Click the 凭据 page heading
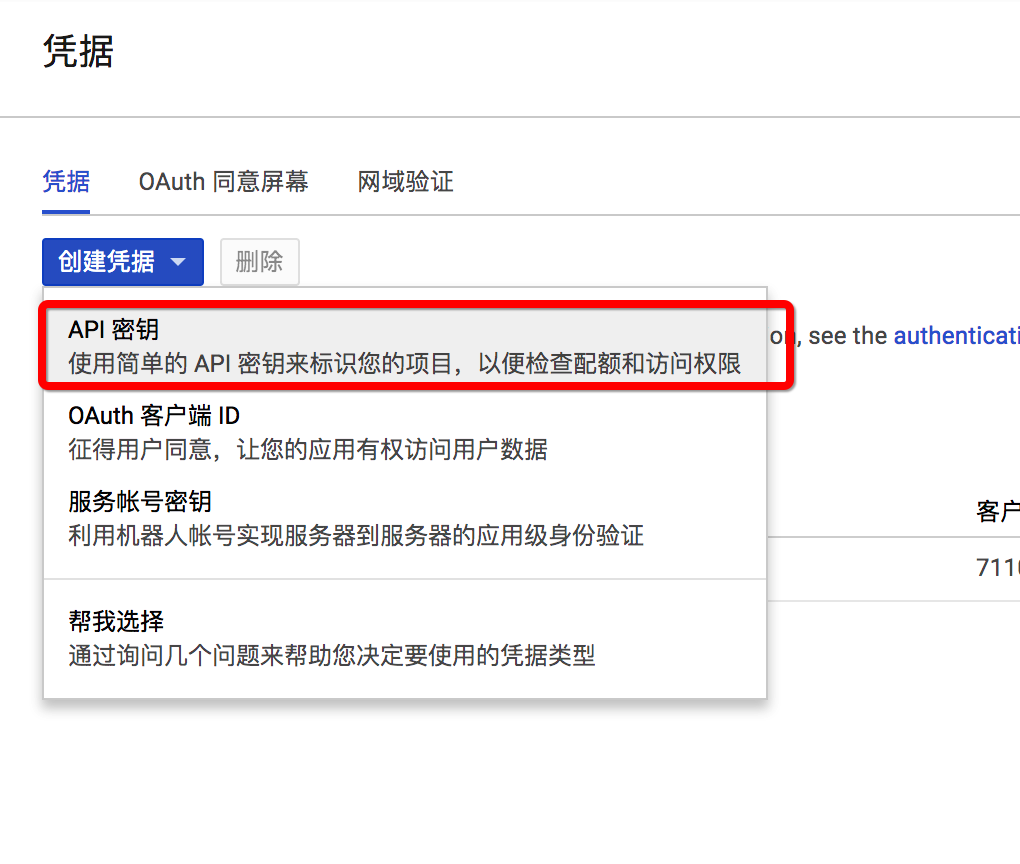 78,51
